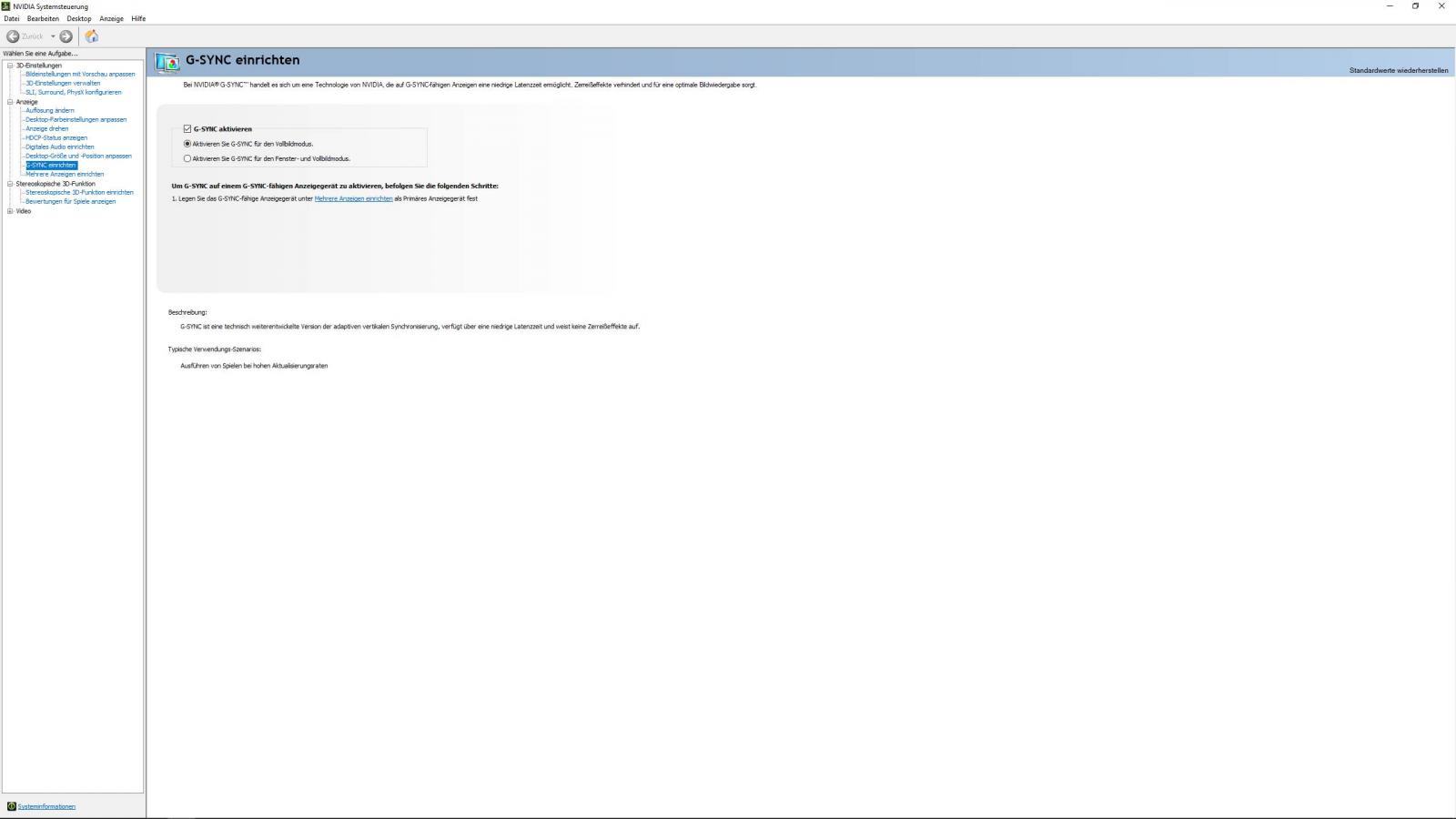The image size is (1456, 819).
Task: Open the Desktop menu
Action: [79, 18]
